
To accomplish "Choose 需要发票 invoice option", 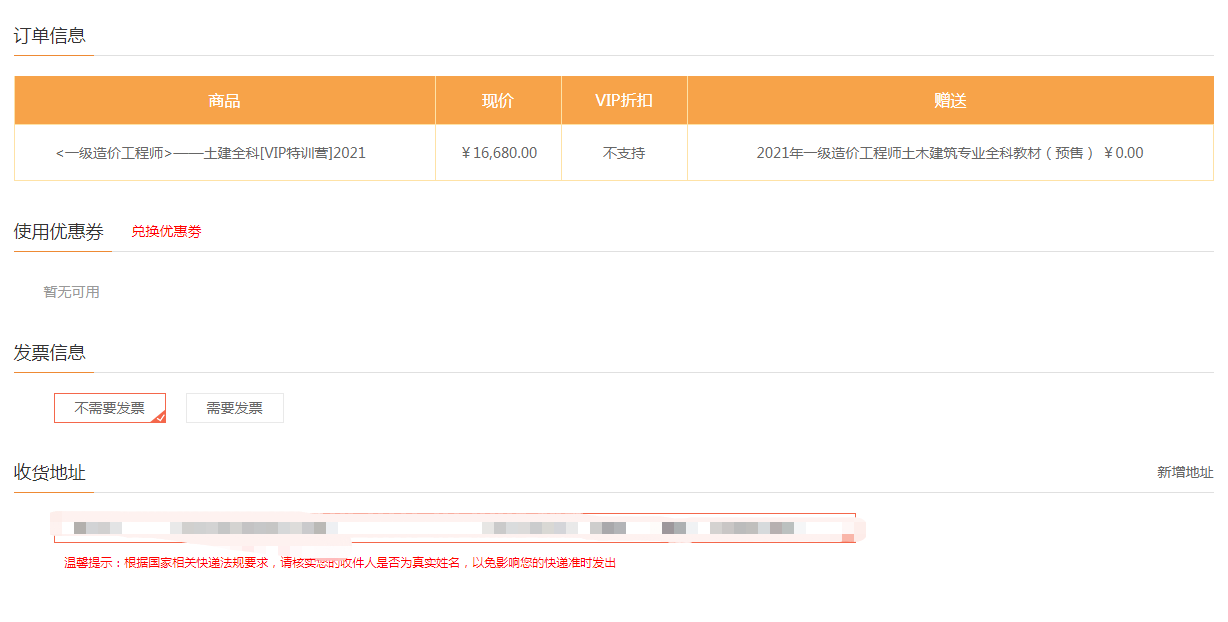I will (234, 408).
